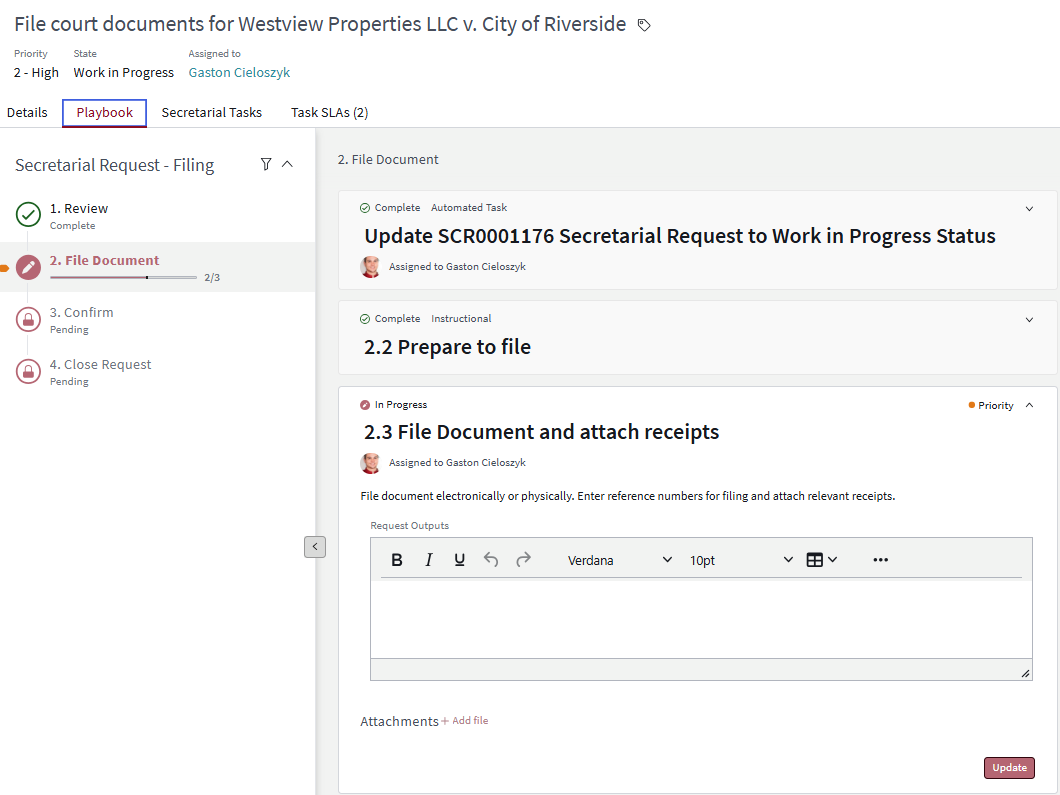Click the undo arrow in editor toolbar
The height and width of the screenshot is (795, 1060).
coord(491,560)
